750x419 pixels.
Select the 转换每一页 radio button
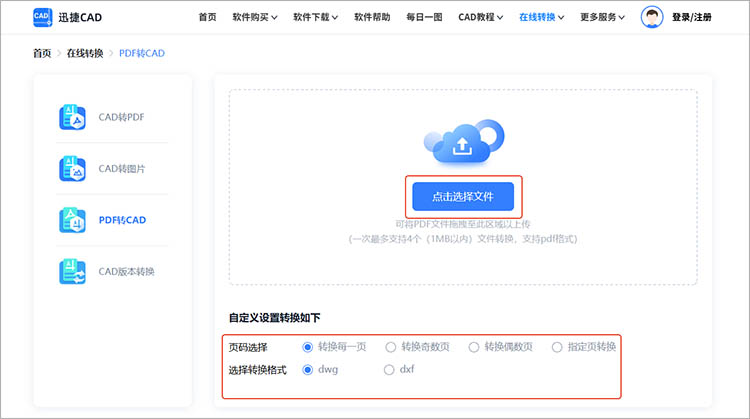308,347
